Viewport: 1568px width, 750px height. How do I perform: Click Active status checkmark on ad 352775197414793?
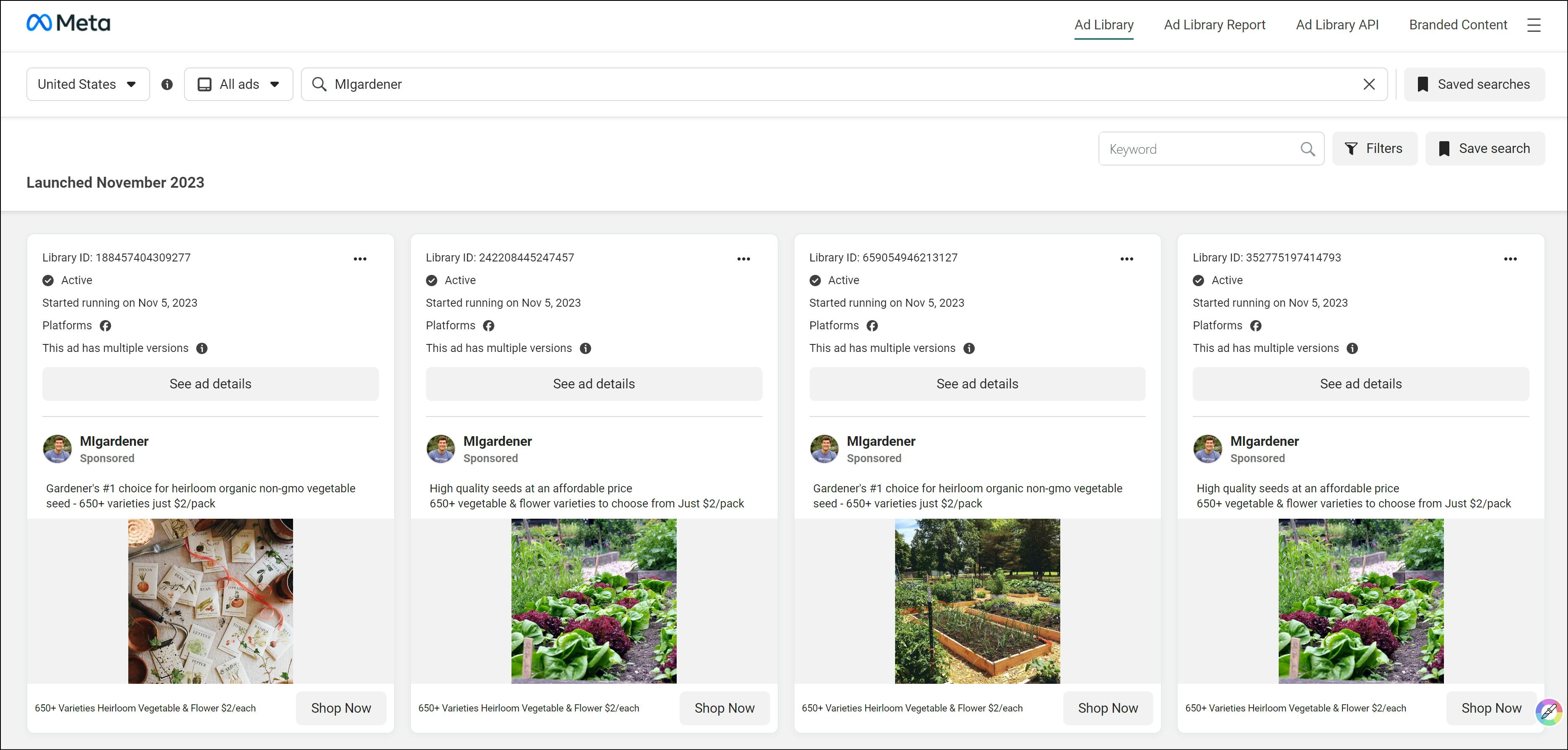click(x=1199, y=280)
